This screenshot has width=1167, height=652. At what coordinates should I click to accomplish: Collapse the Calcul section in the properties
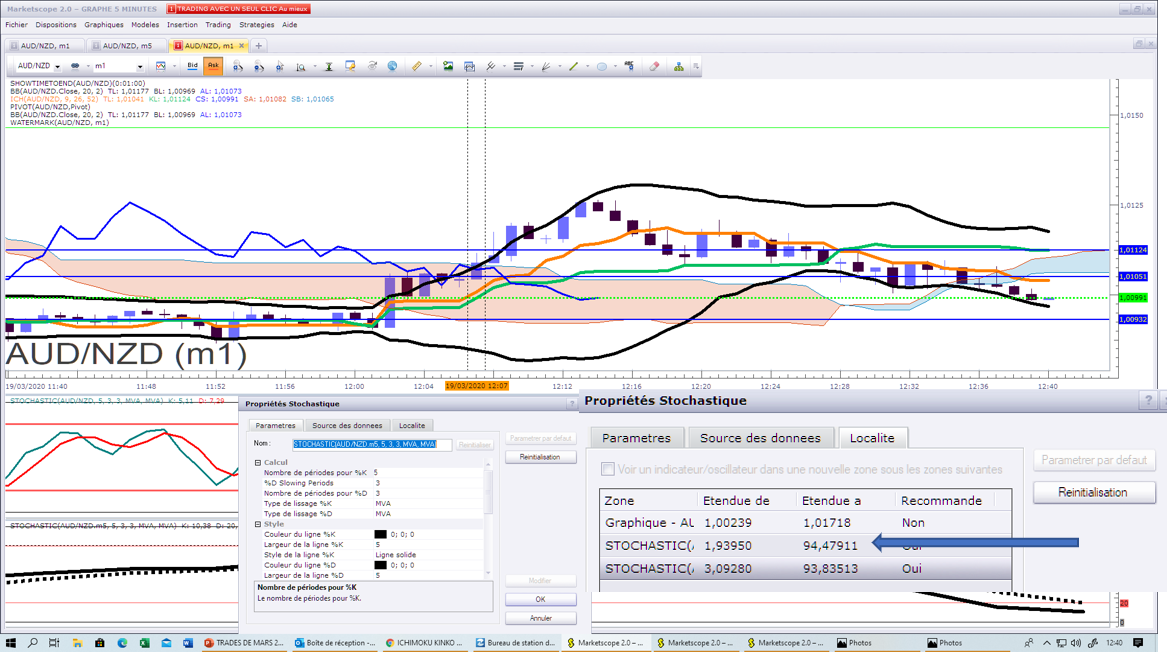point(258,462)
